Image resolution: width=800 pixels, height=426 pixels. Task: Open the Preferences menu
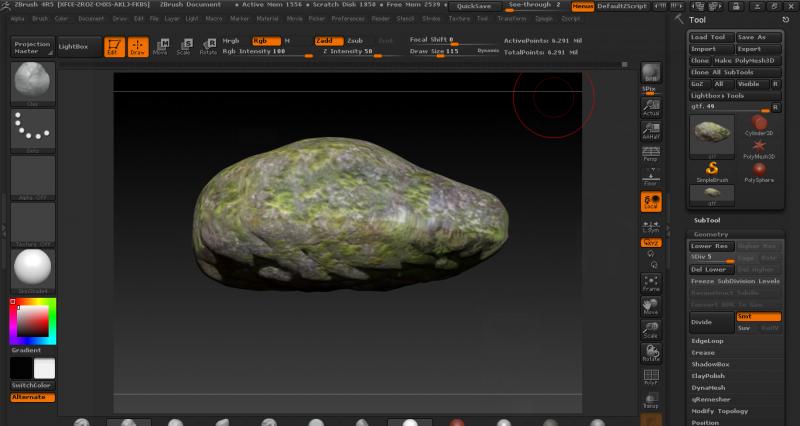pyautogui.click(x=348, y=18)
